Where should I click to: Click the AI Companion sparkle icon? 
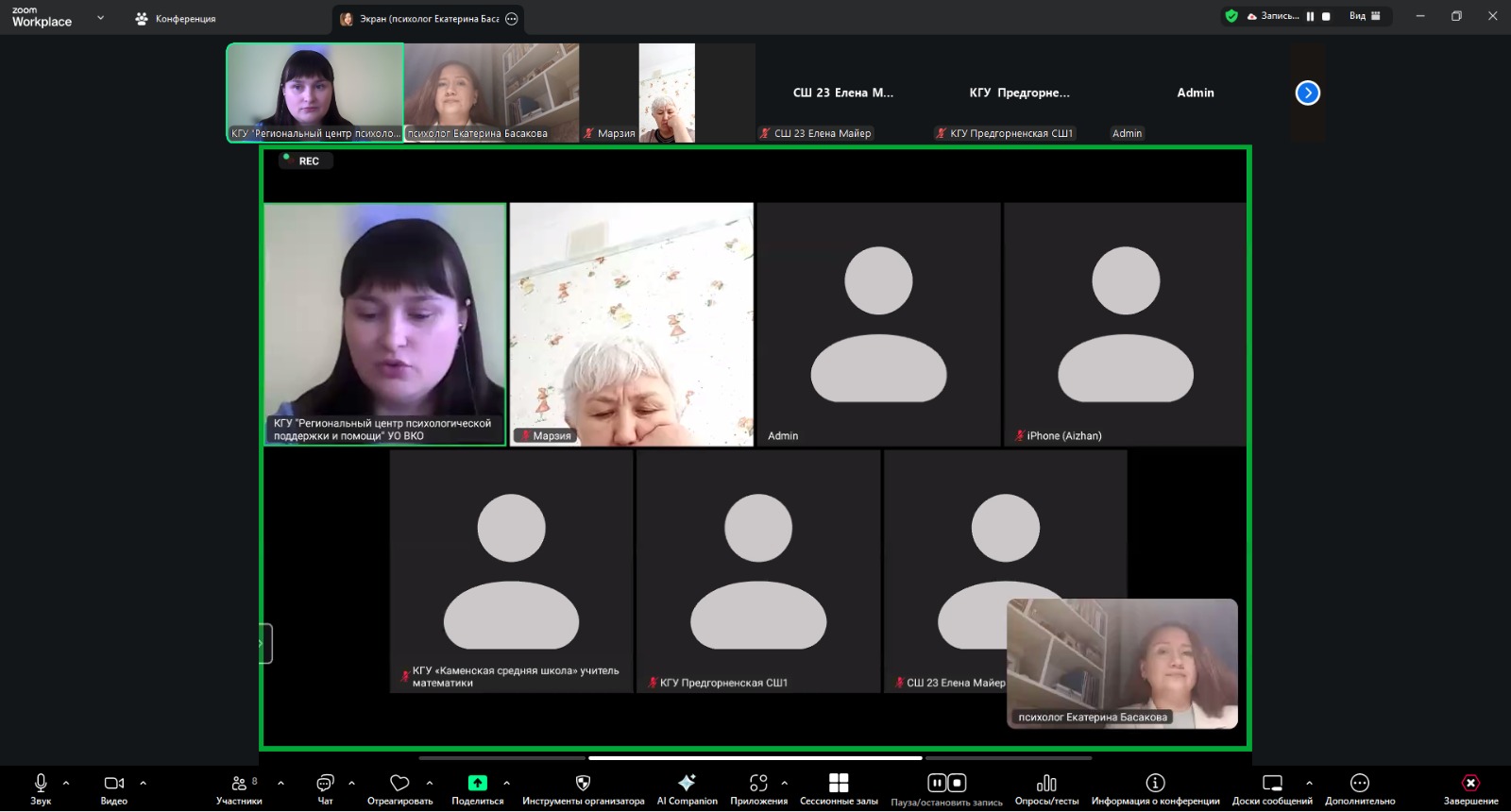pos(687,784)
